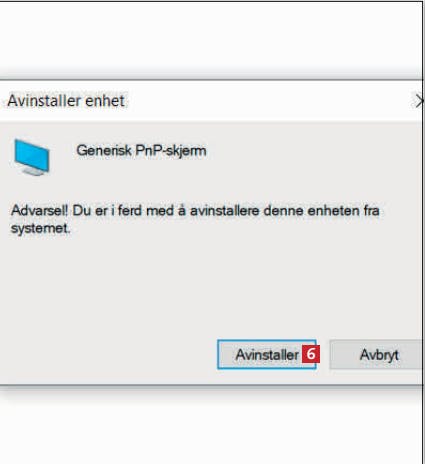Click the Advarsel! warning word
425x464 pixels.
[39, 211]
